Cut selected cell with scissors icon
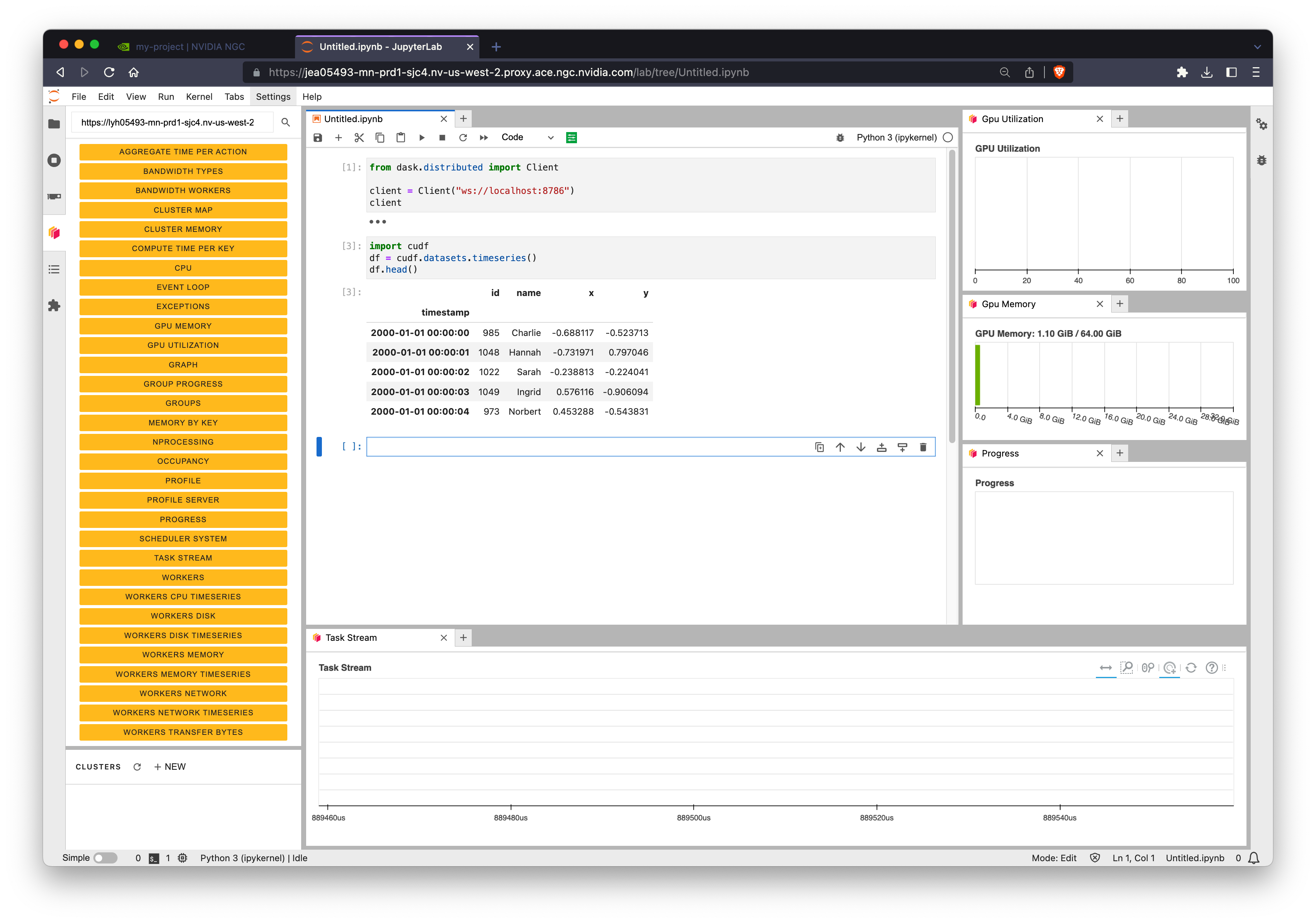The height and width of the screenshot is (923, 1316). click(x=360, y=137)
